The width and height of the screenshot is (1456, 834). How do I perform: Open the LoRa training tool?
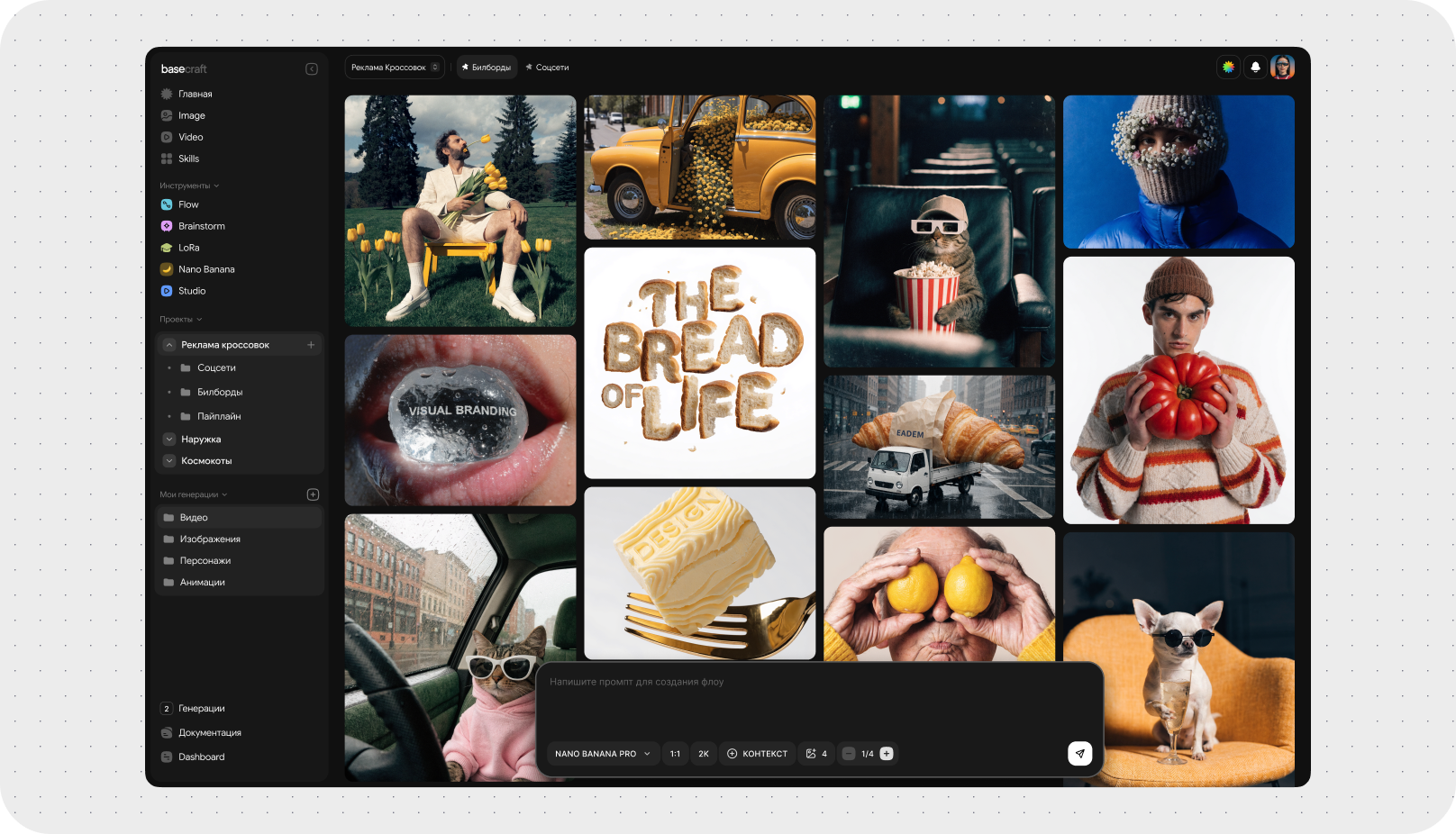[188, 248]
